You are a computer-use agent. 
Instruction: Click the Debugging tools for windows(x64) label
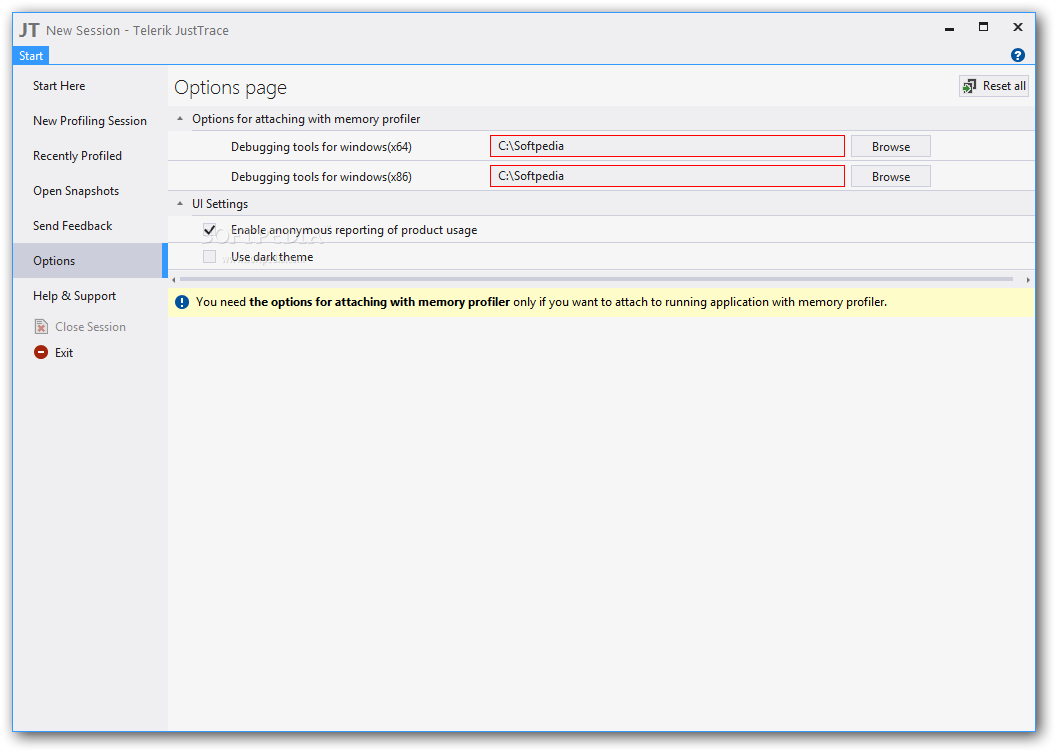tap(321, 147)
